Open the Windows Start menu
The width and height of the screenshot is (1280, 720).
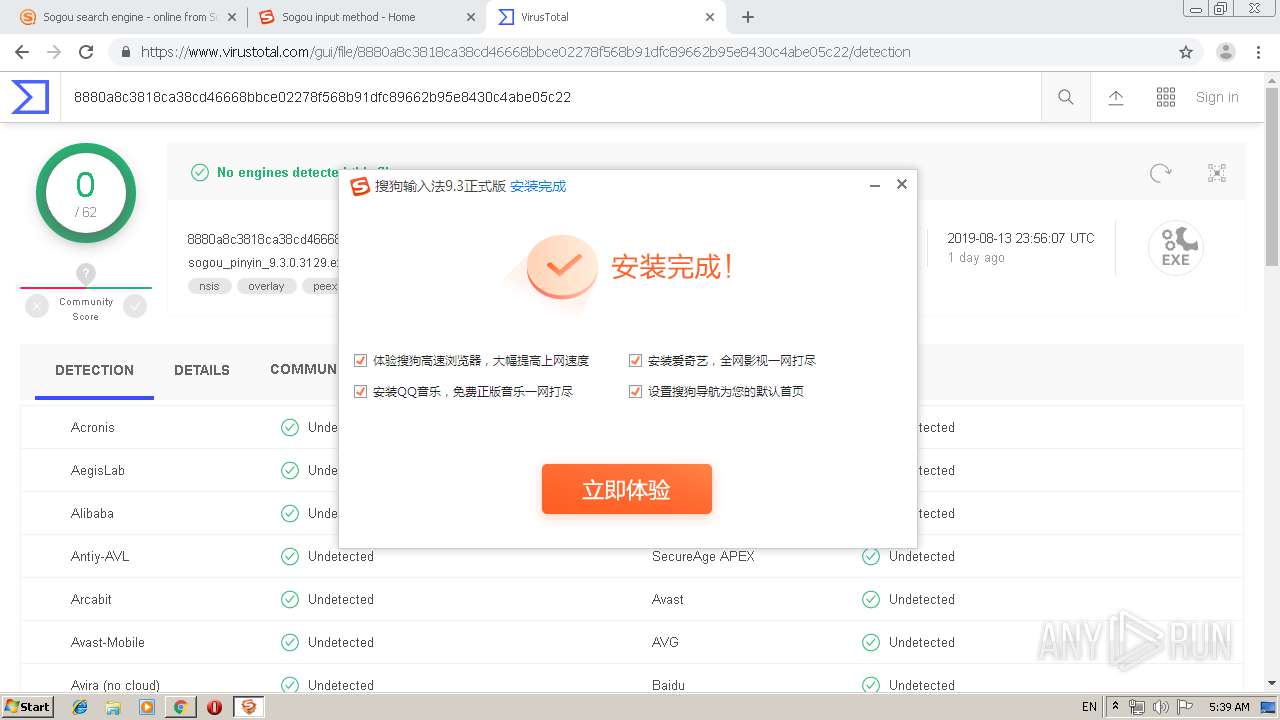(27, 707)
